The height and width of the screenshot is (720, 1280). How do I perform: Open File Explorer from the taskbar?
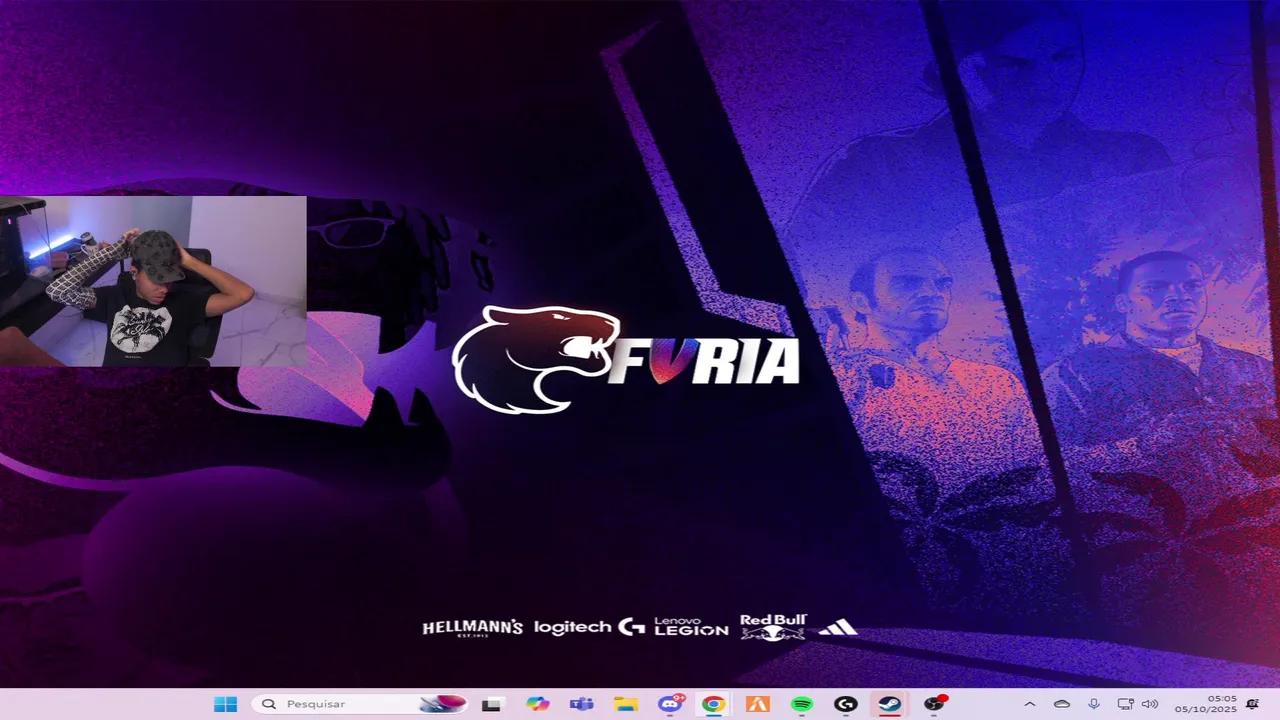pyautogui.click(x=625, y=704)
